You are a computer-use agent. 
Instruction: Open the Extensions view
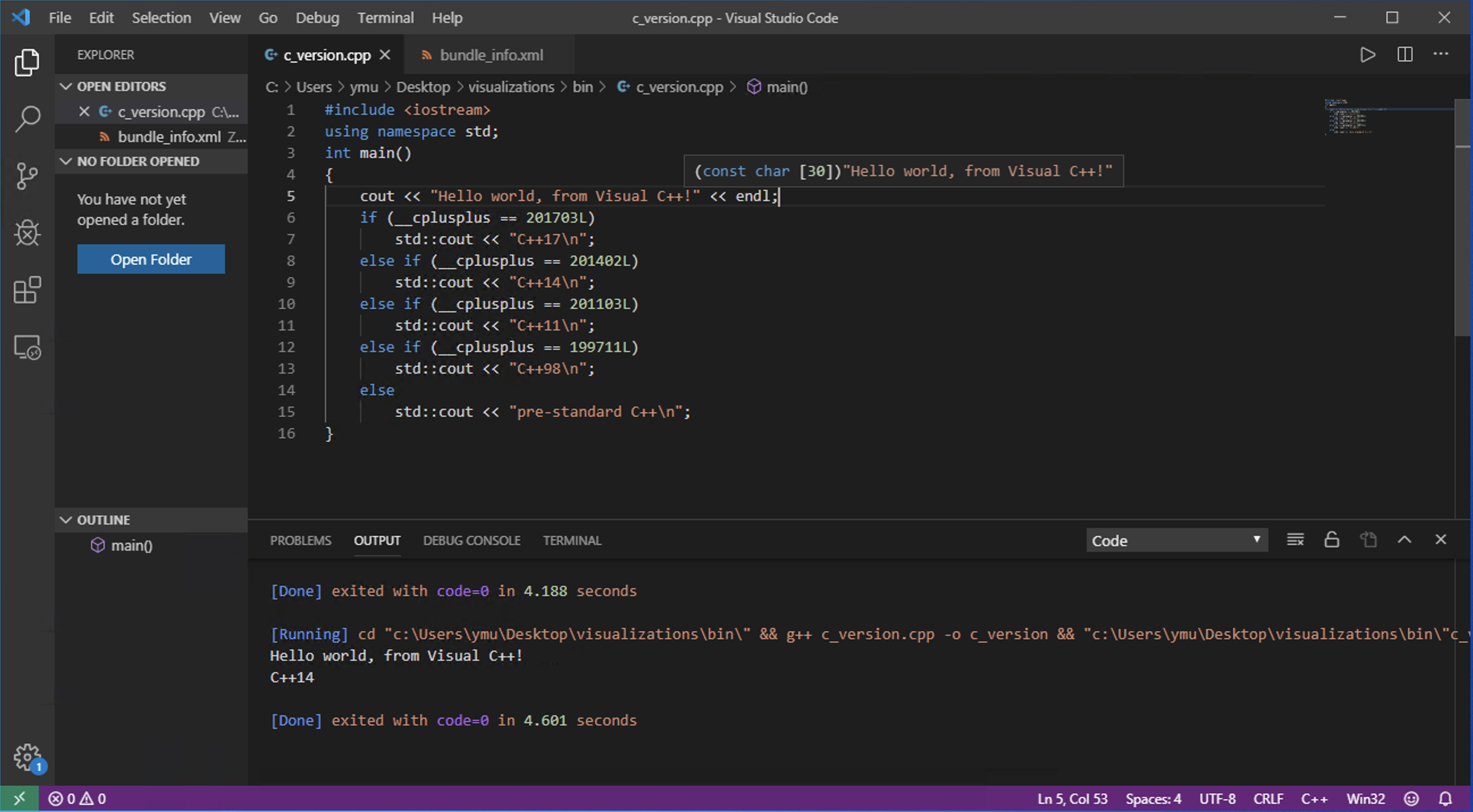(x=27, y=290)
